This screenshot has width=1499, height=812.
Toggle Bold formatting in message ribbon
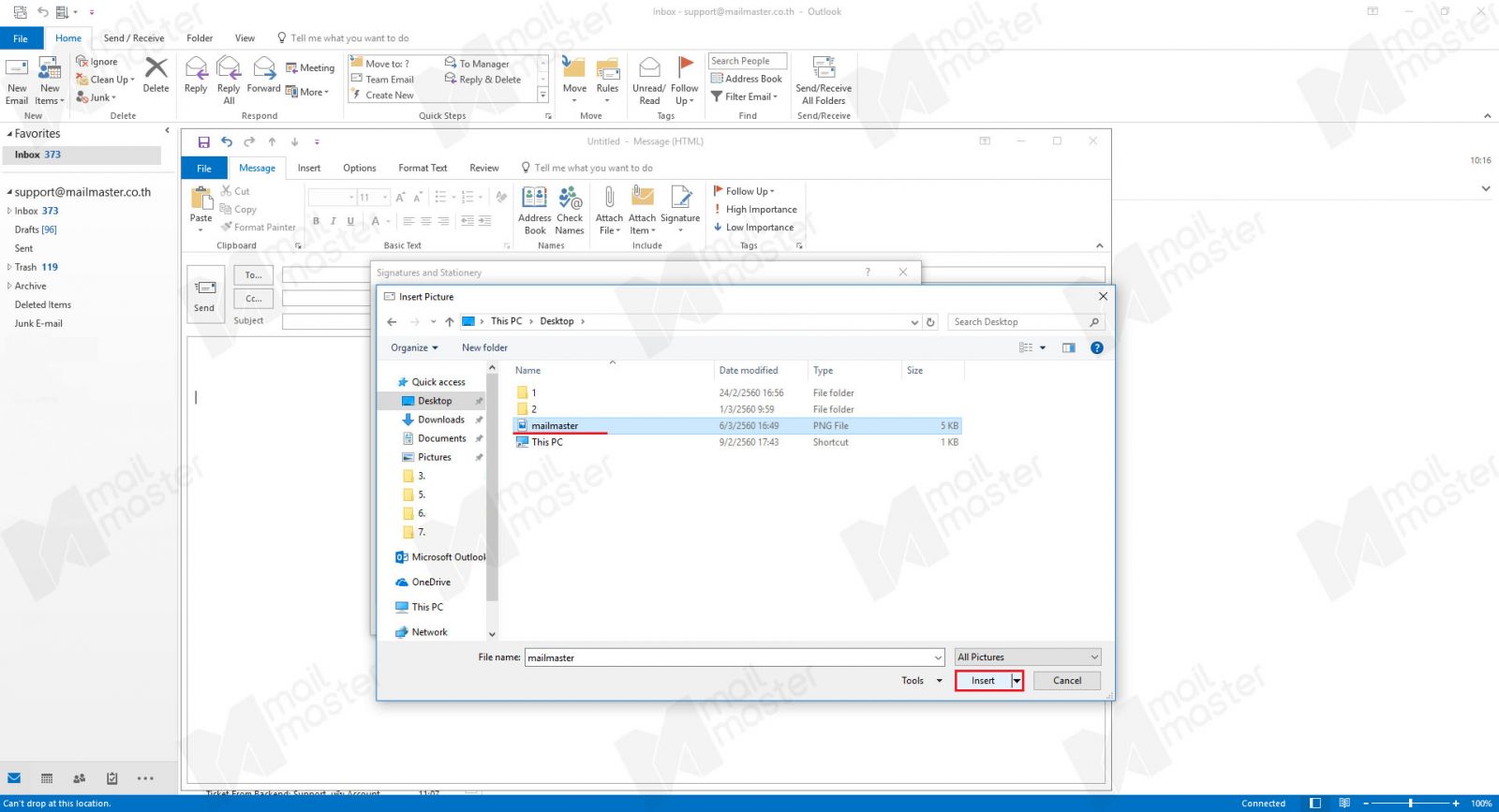pos(316,222)
